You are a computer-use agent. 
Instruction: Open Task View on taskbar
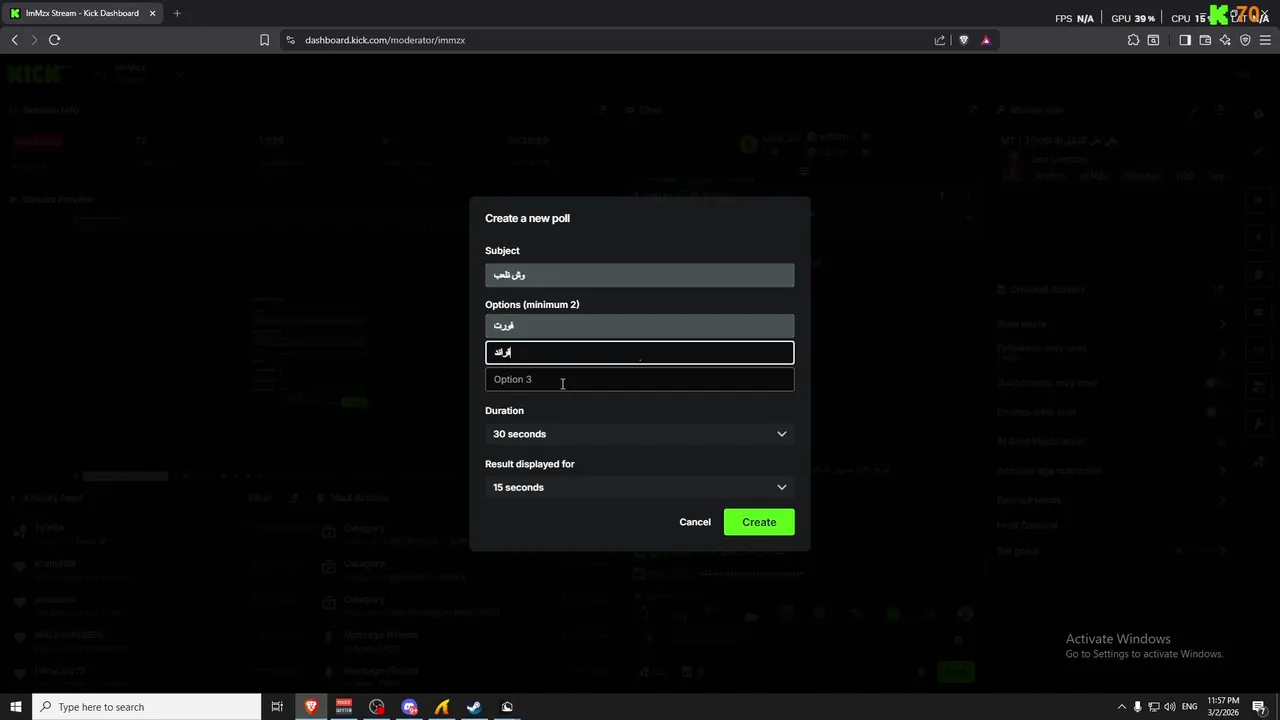[277, 707]
